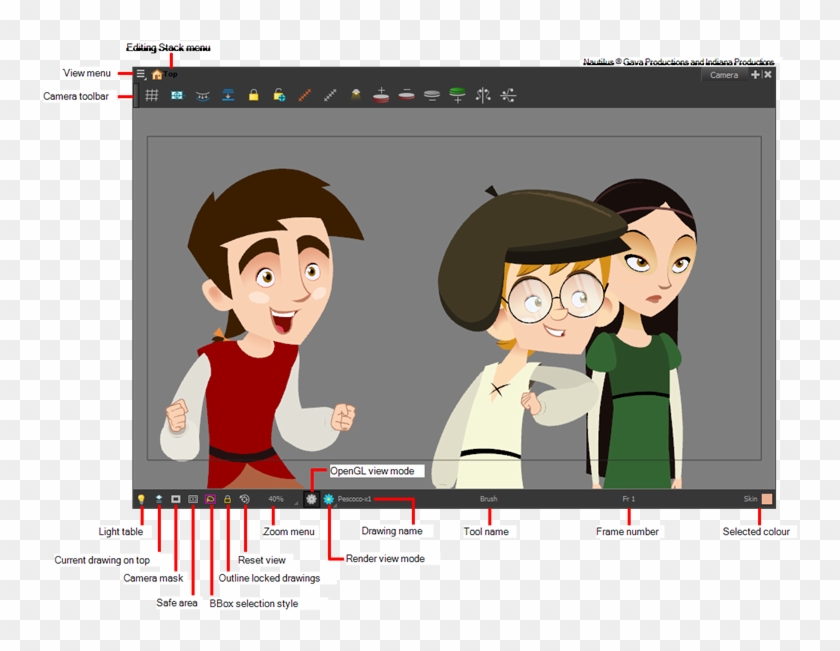Select the Render view mode icon
This screenshot has height=651, width=840.
point(331,500)
